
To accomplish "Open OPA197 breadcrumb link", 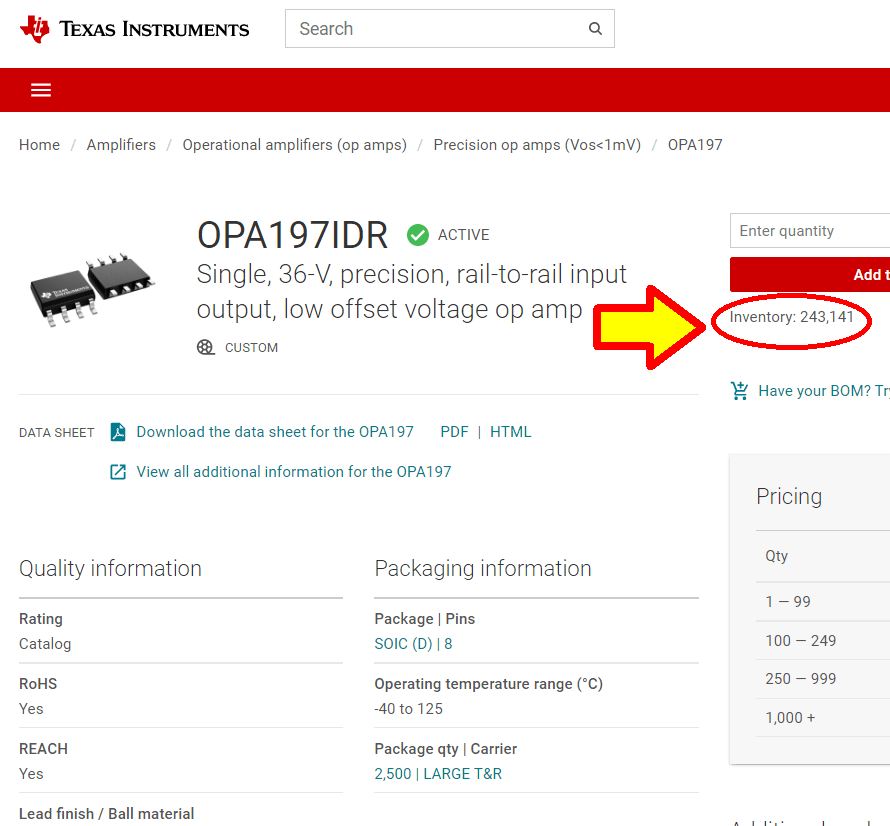I will click(x=695, y=145).
